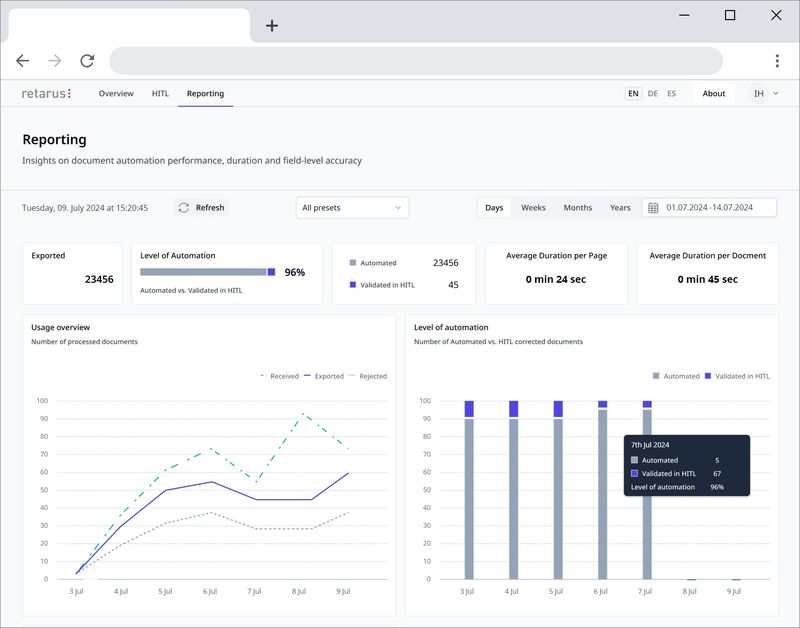Click the 4 Jul bar in automation chart
This screenshot has height=628, width=800.
[x=513, y=490]
